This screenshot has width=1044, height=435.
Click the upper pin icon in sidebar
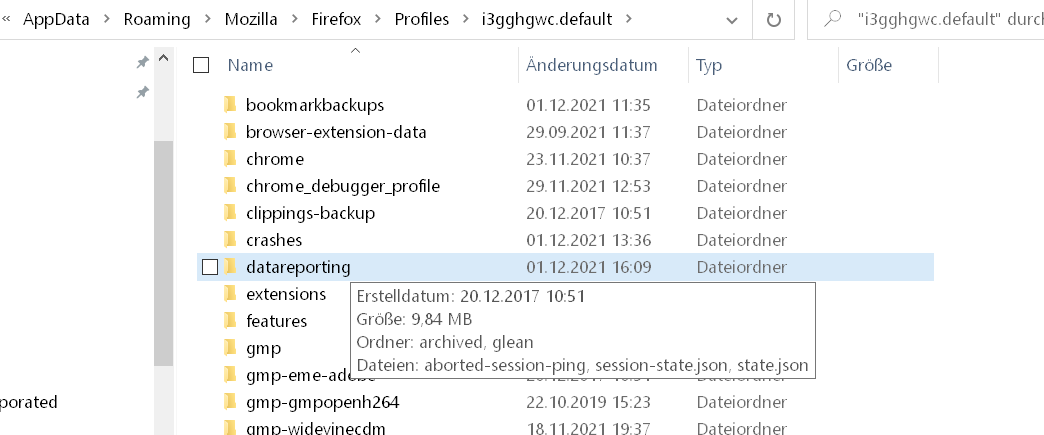[x=143, y=62]
